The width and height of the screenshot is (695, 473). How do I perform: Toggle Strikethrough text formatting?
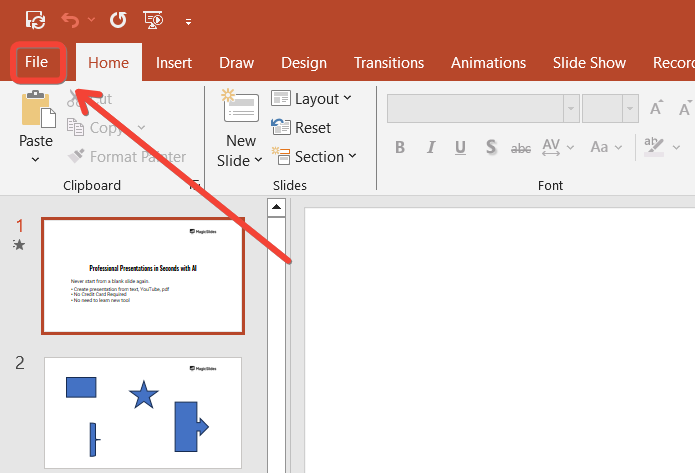[520, 148]
